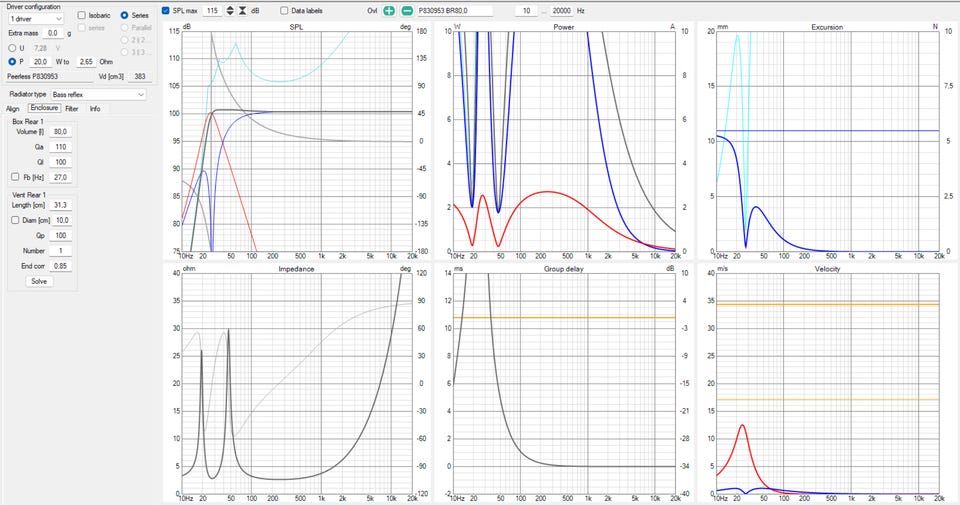Check the vent Diam [cm] checkbox

click(14, 220)
